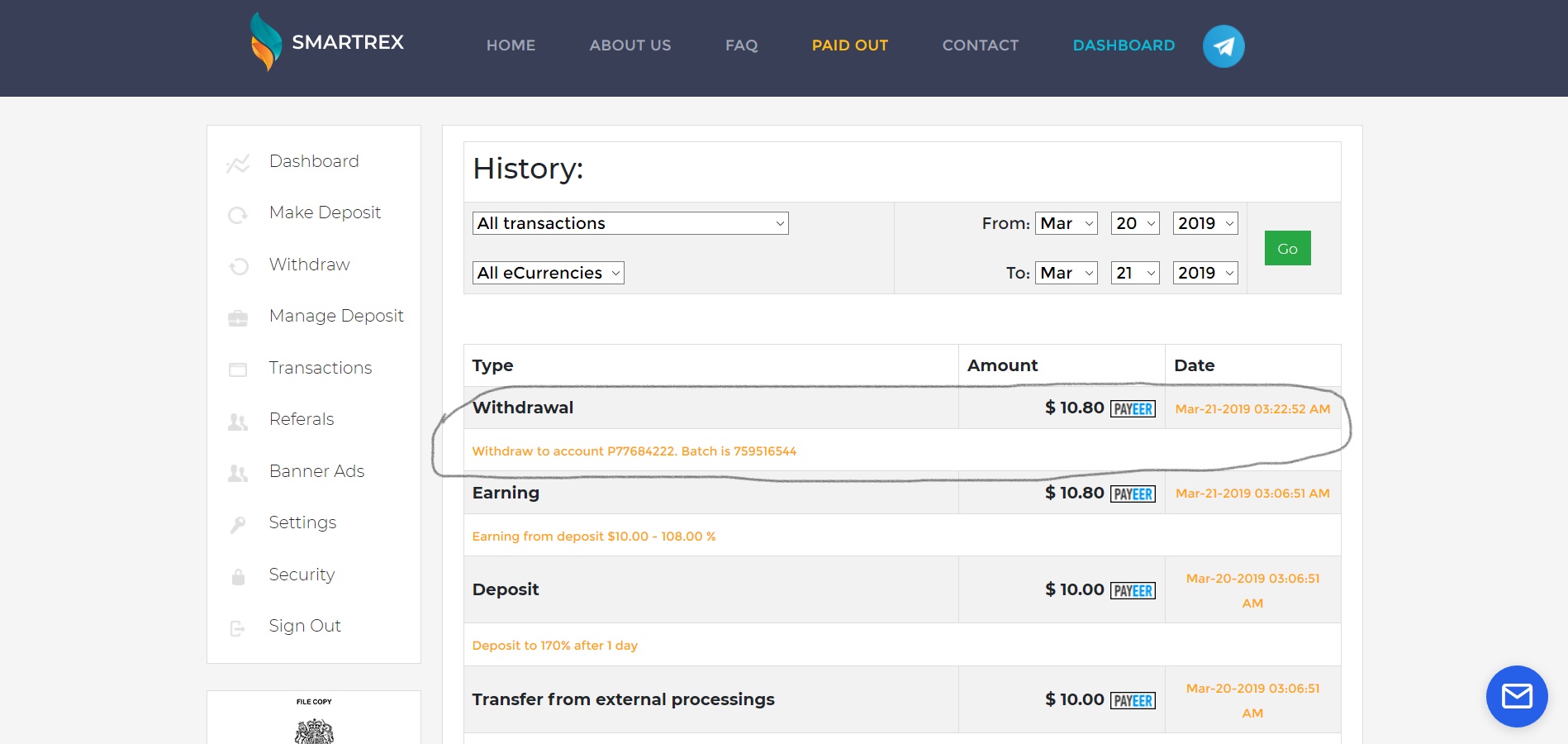The height and width of the screenshot is (744, 1568).
Task: Click Payeer badge in Transfer row
Action: coord(1133,700)
